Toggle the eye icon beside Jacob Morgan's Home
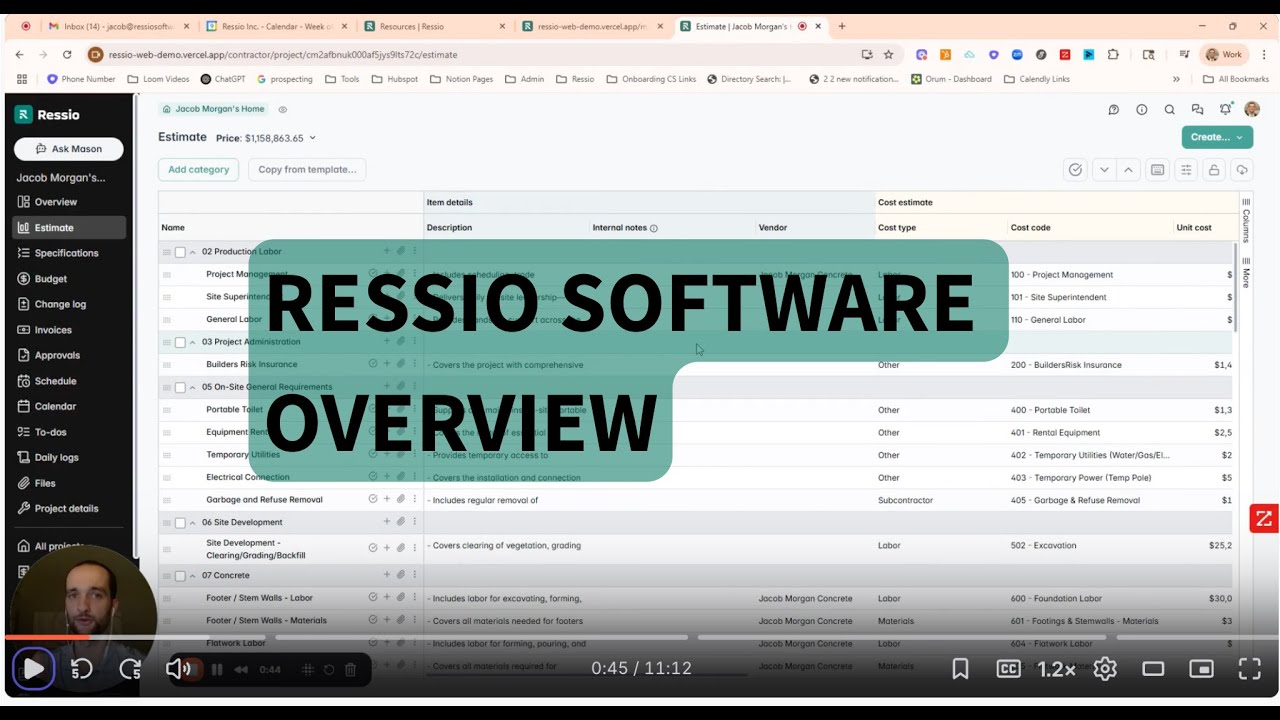 click(282, 109)
